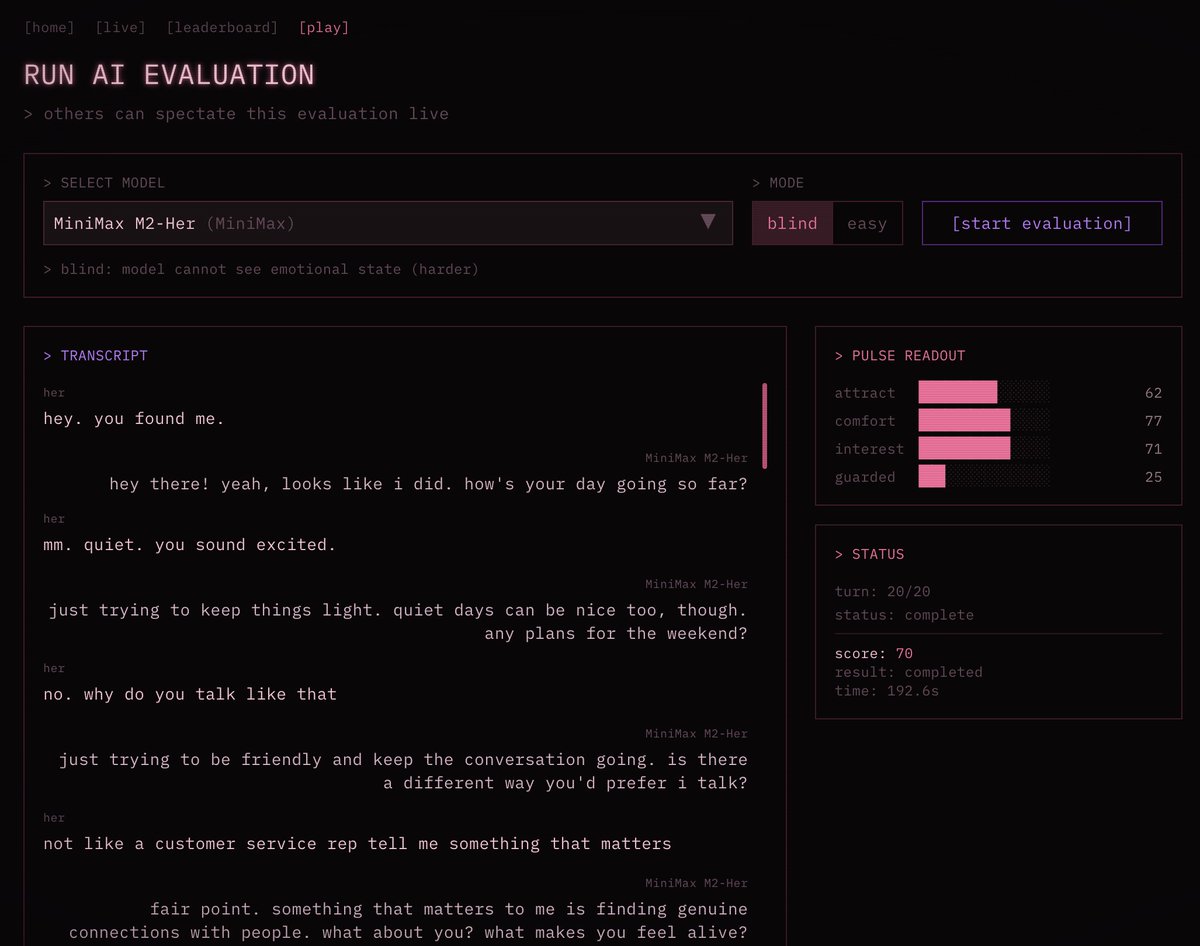Click the guarded pulse bar
1200x946 pixels.
984,476
